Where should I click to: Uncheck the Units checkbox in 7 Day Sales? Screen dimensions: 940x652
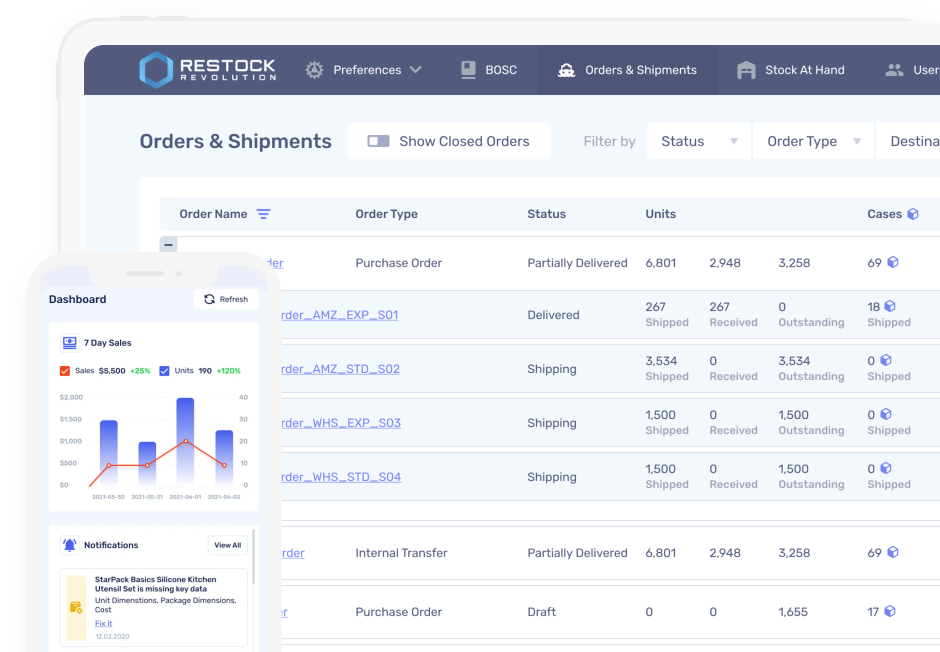164,371
